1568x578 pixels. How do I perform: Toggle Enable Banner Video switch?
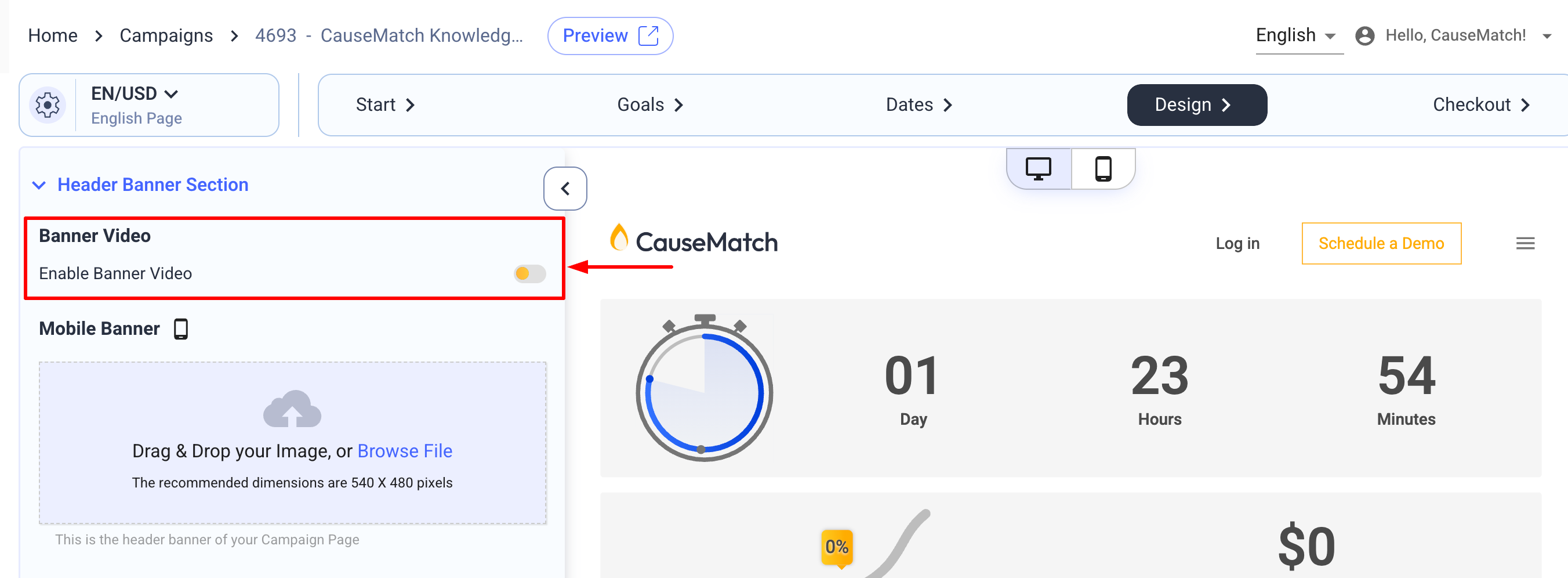(529, 274)
